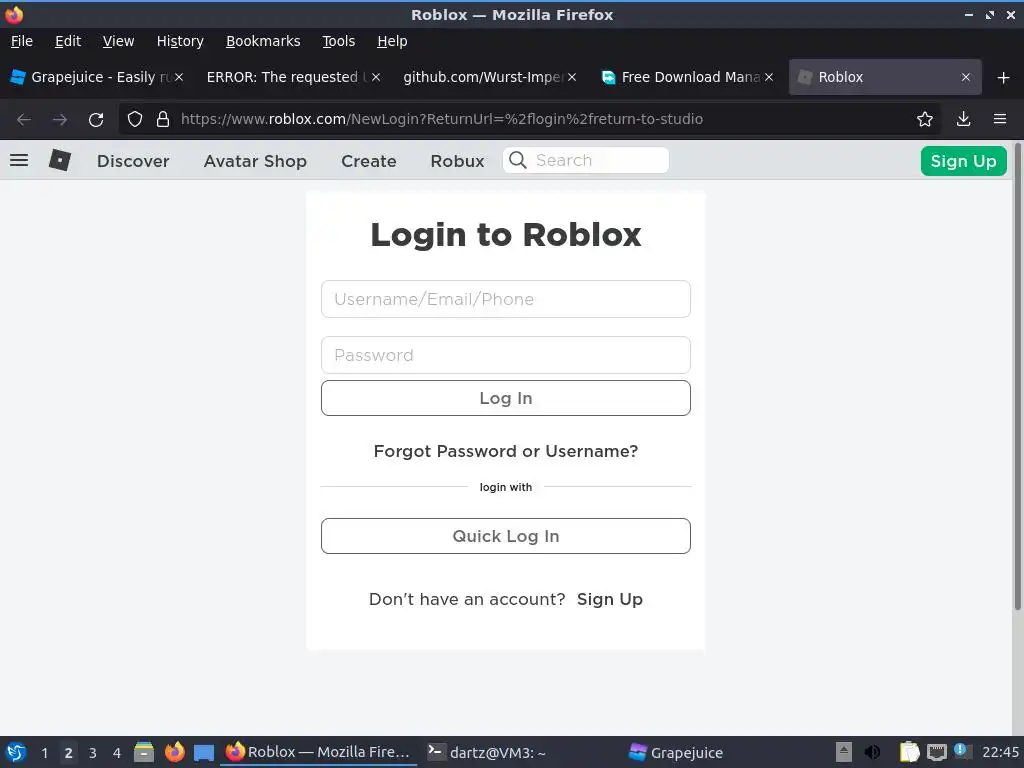Viewport: 1024px width, 768px height.
Task: Go back using the browser back arrow
Action: [x=24, y=119]
